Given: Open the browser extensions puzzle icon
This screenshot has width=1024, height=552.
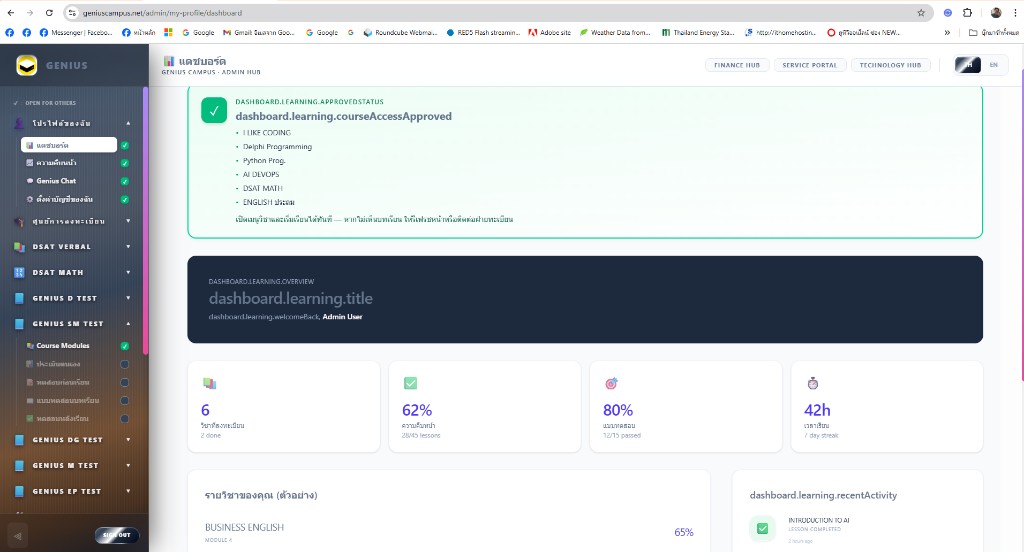Looking at the screenshot, I should [967, 12].
